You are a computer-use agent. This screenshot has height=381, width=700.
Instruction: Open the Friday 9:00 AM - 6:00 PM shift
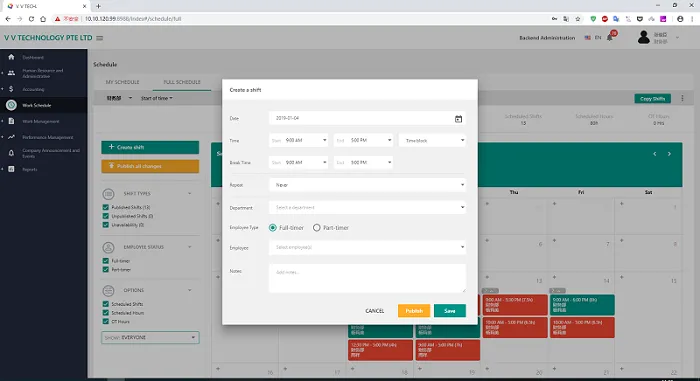[582, 305]
